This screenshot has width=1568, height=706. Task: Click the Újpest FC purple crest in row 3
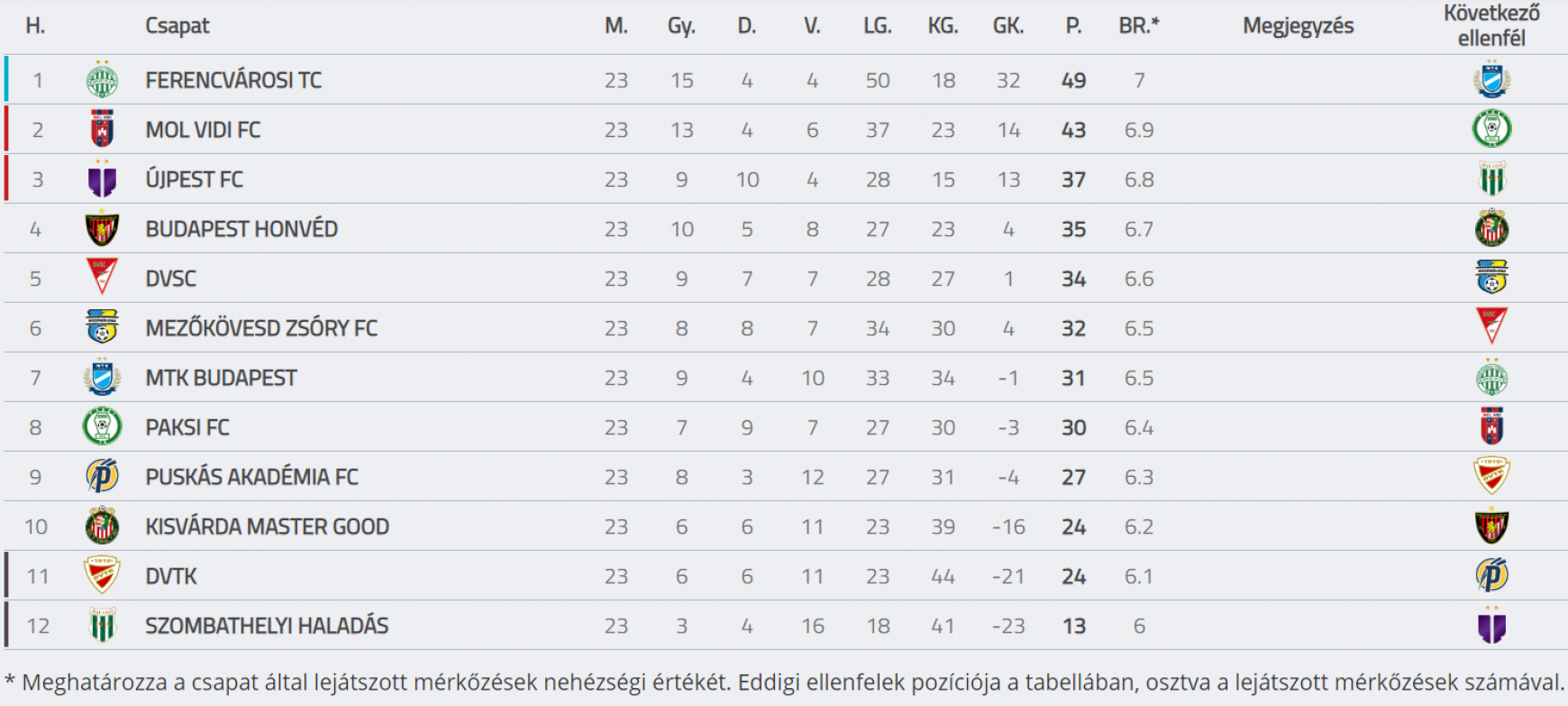click(x=102, y=179)
